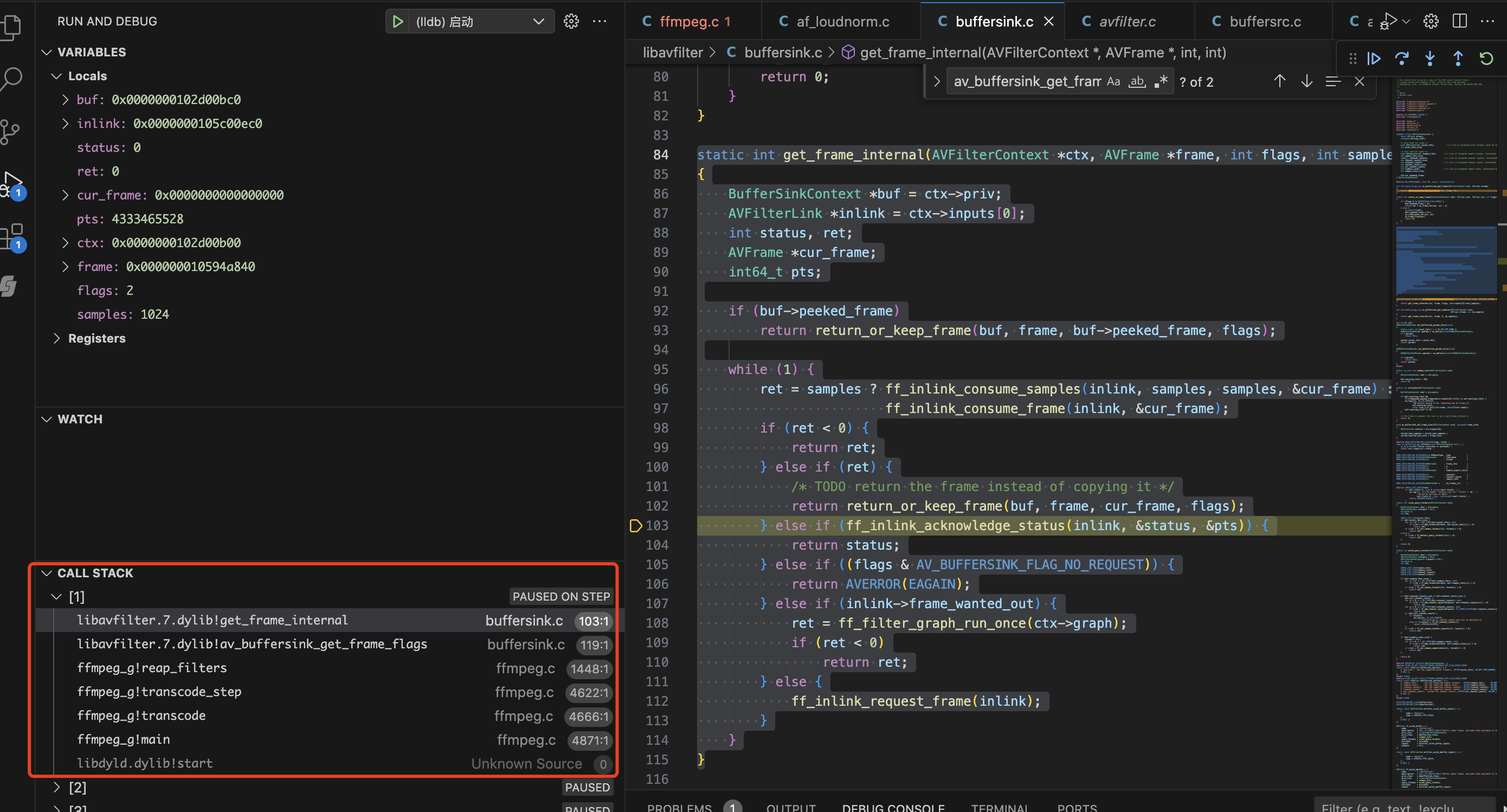Click the code minimap overview
The width and height of the screenshot is (1507, 812).
1446,409
